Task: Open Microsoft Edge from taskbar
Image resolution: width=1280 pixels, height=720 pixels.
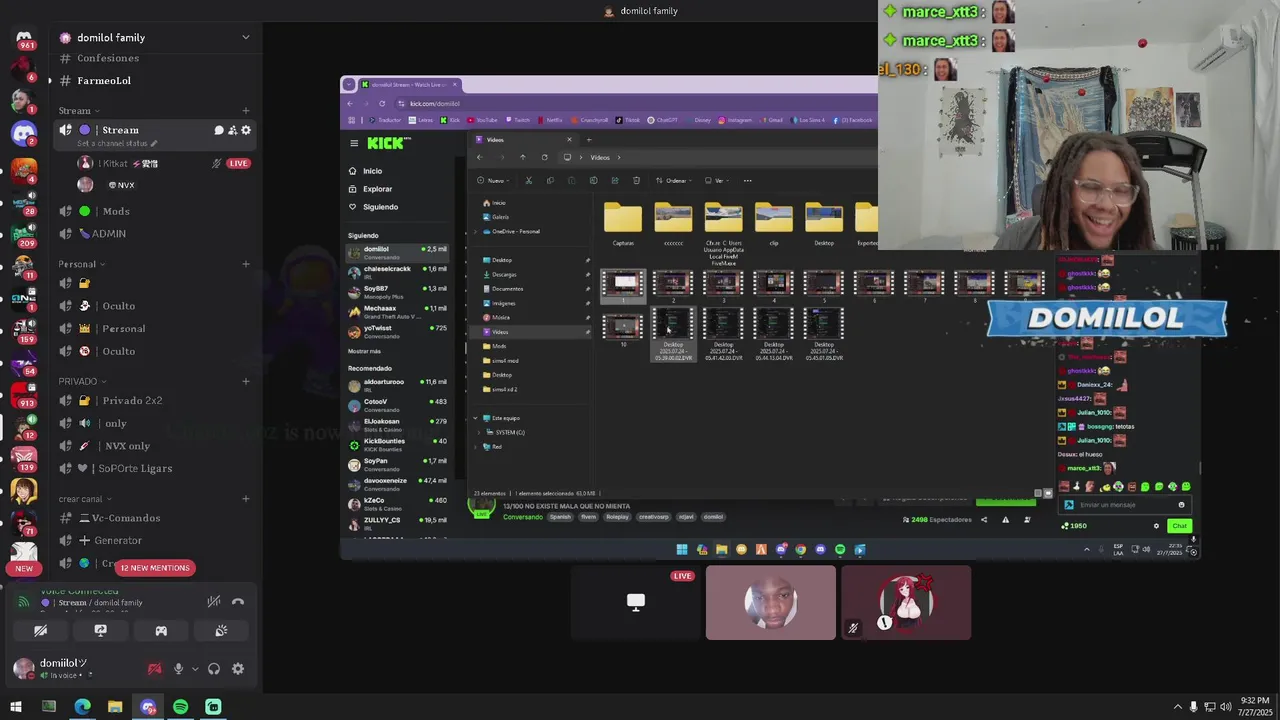Action: (x=82, y=707)
